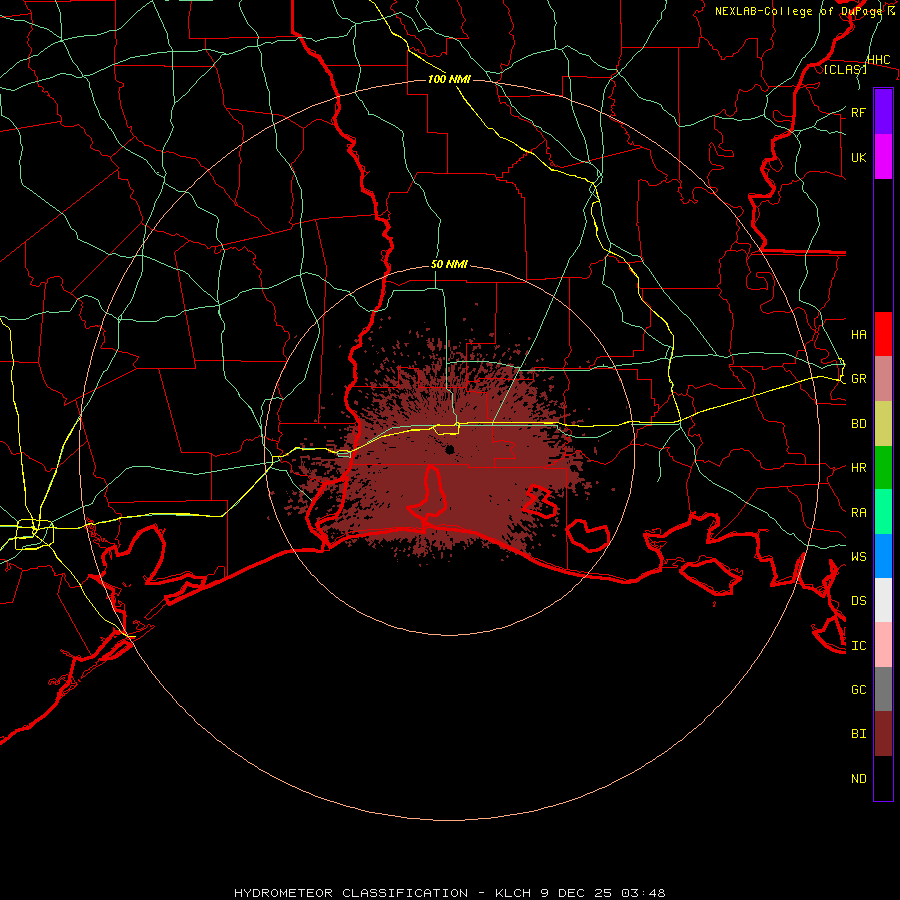Click the RF purple legend swatch
Screen dimensions: 900x900
883,112
